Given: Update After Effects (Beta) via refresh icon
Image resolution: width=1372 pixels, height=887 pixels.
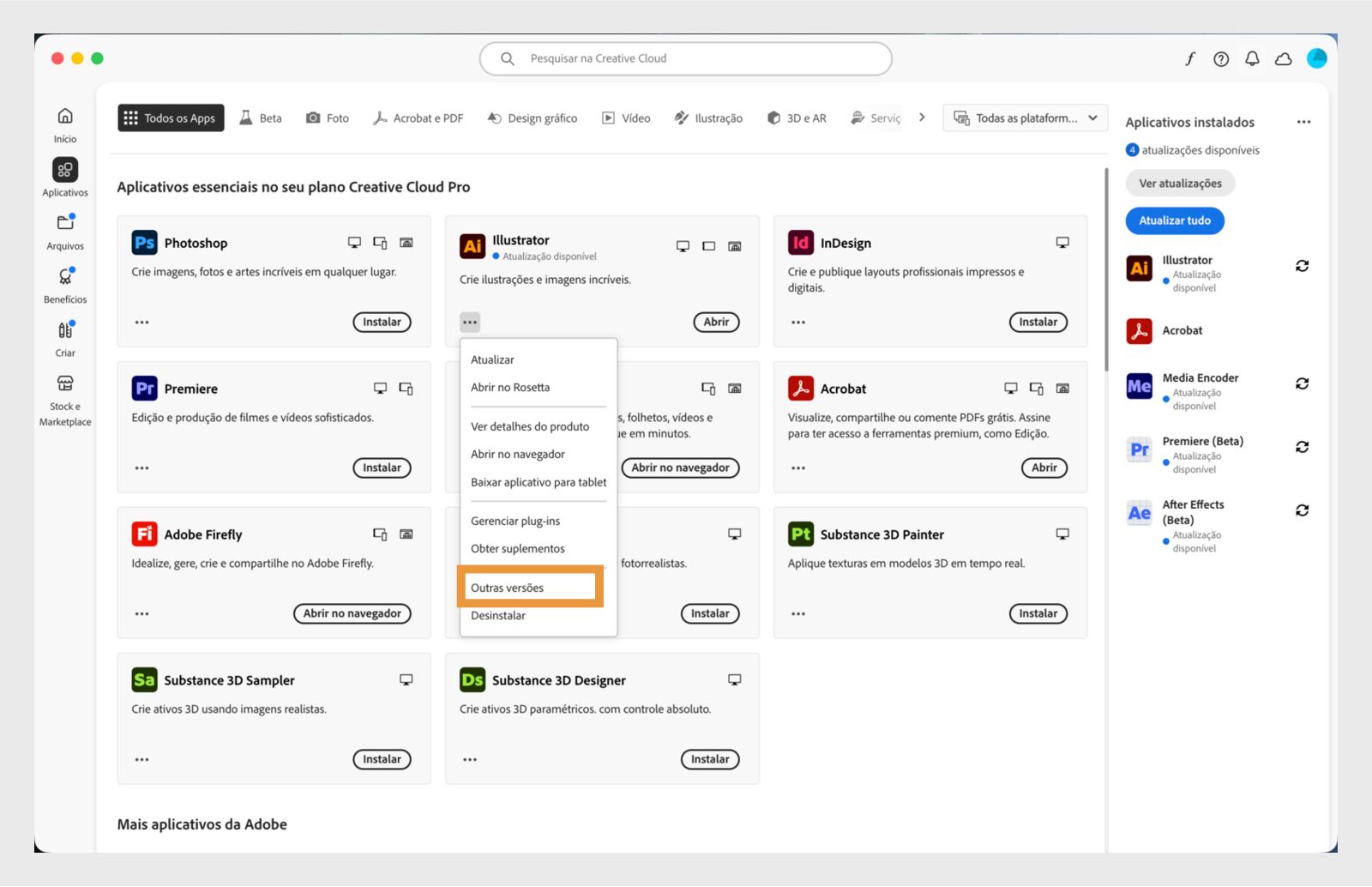Looking at the screenshot, I should click(x=1302, y=510).
